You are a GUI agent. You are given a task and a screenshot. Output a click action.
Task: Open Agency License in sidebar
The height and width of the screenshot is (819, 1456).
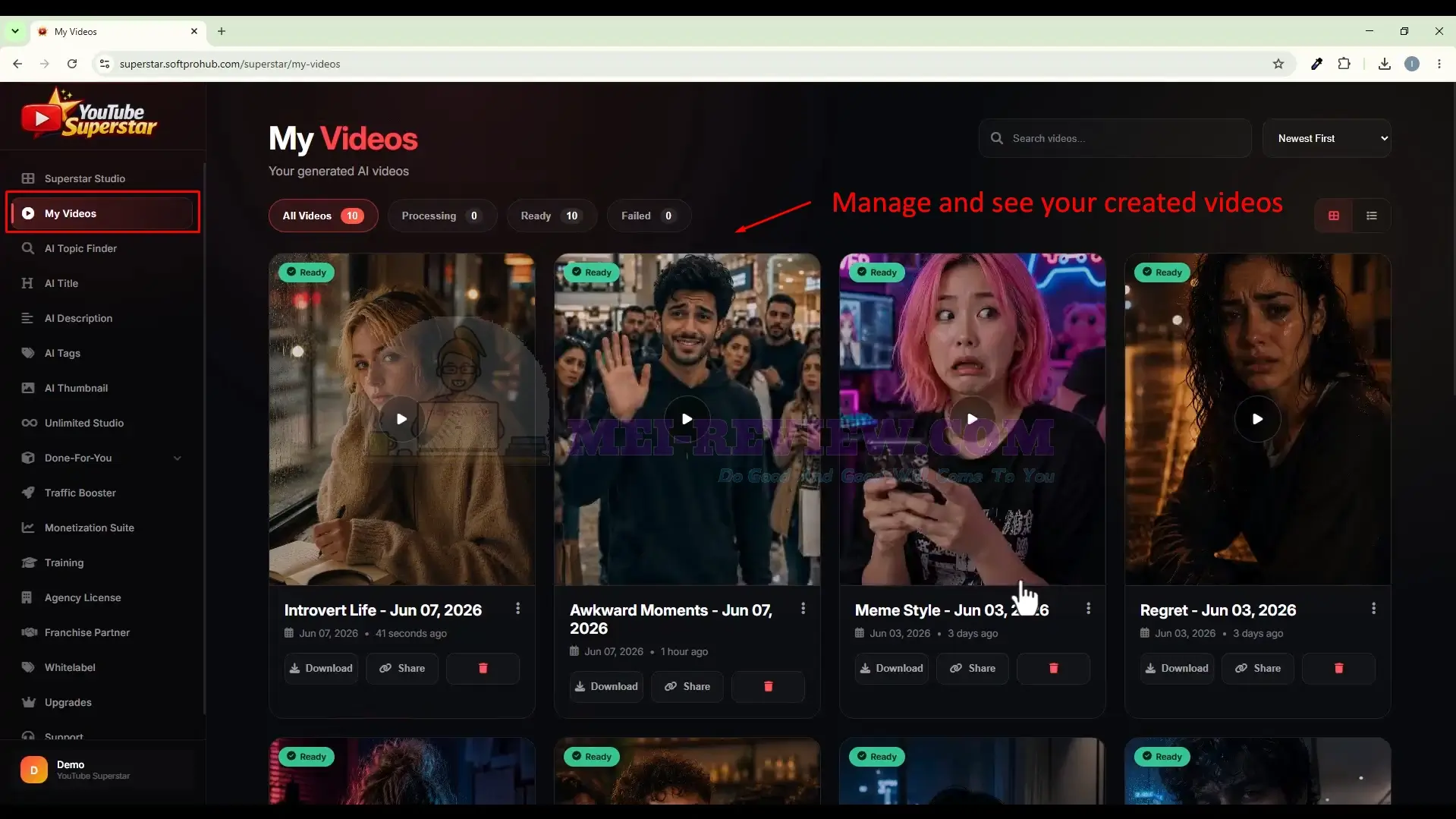click(x=102, y=597)
